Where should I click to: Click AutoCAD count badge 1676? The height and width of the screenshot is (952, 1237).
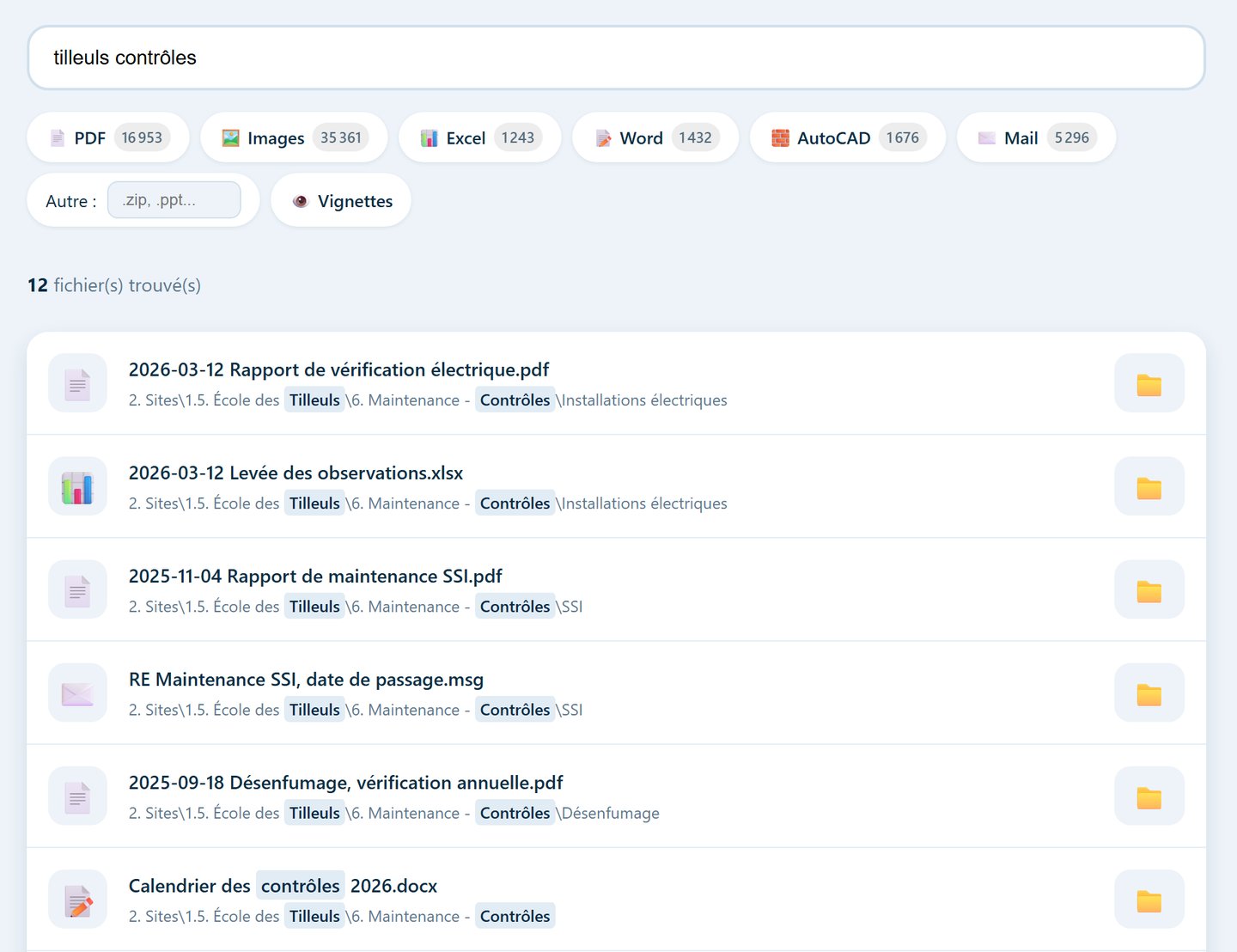point(902,137)
